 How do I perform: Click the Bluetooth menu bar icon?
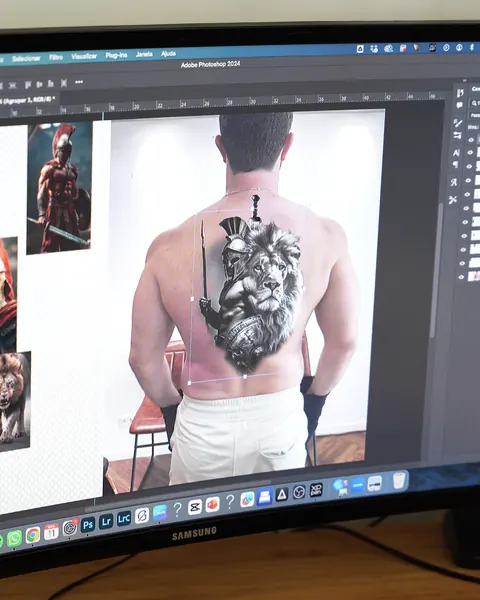[x=472, y=47]
